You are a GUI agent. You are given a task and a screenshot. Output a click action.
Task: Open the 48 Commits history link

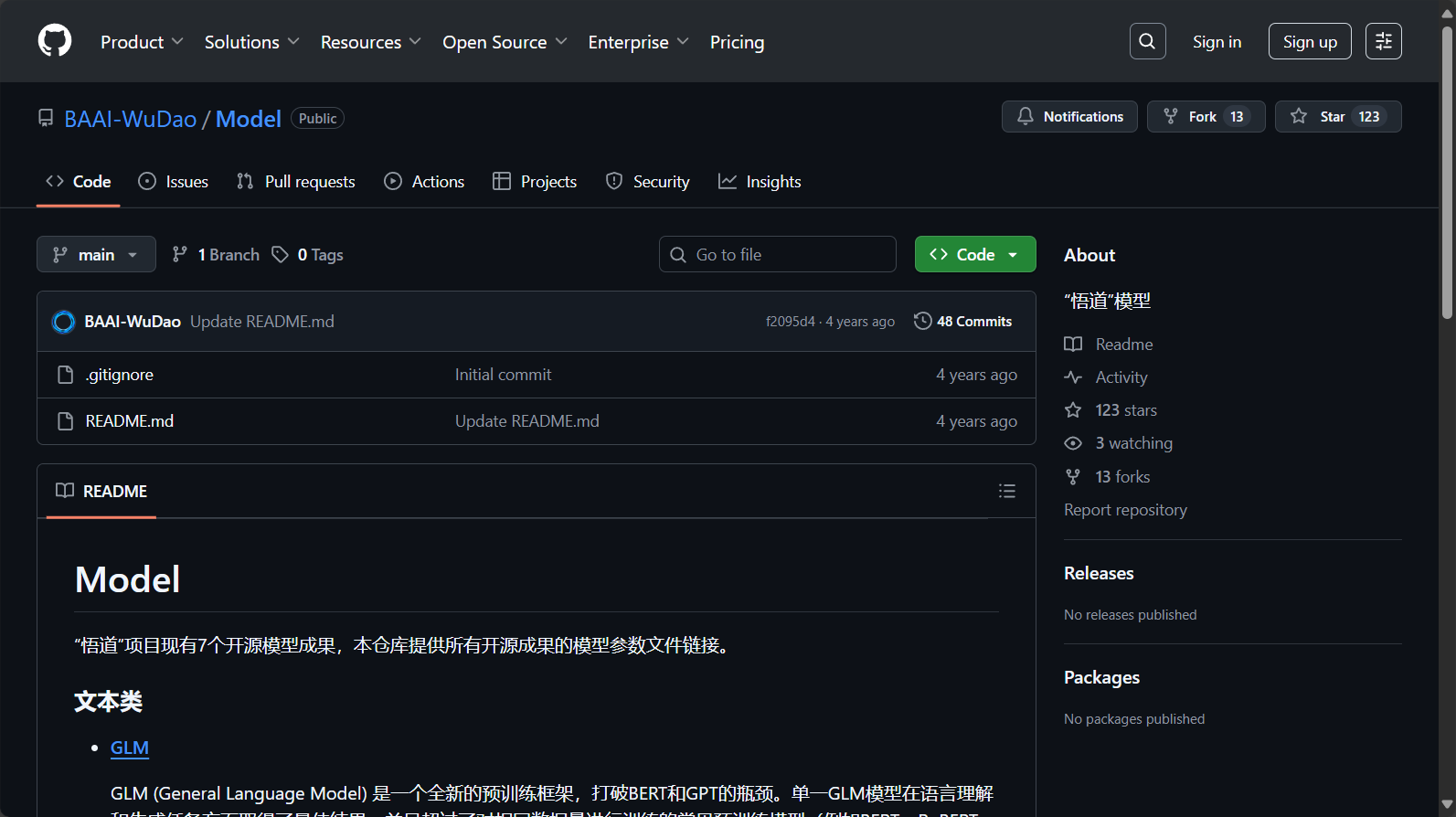coord(962,321)
